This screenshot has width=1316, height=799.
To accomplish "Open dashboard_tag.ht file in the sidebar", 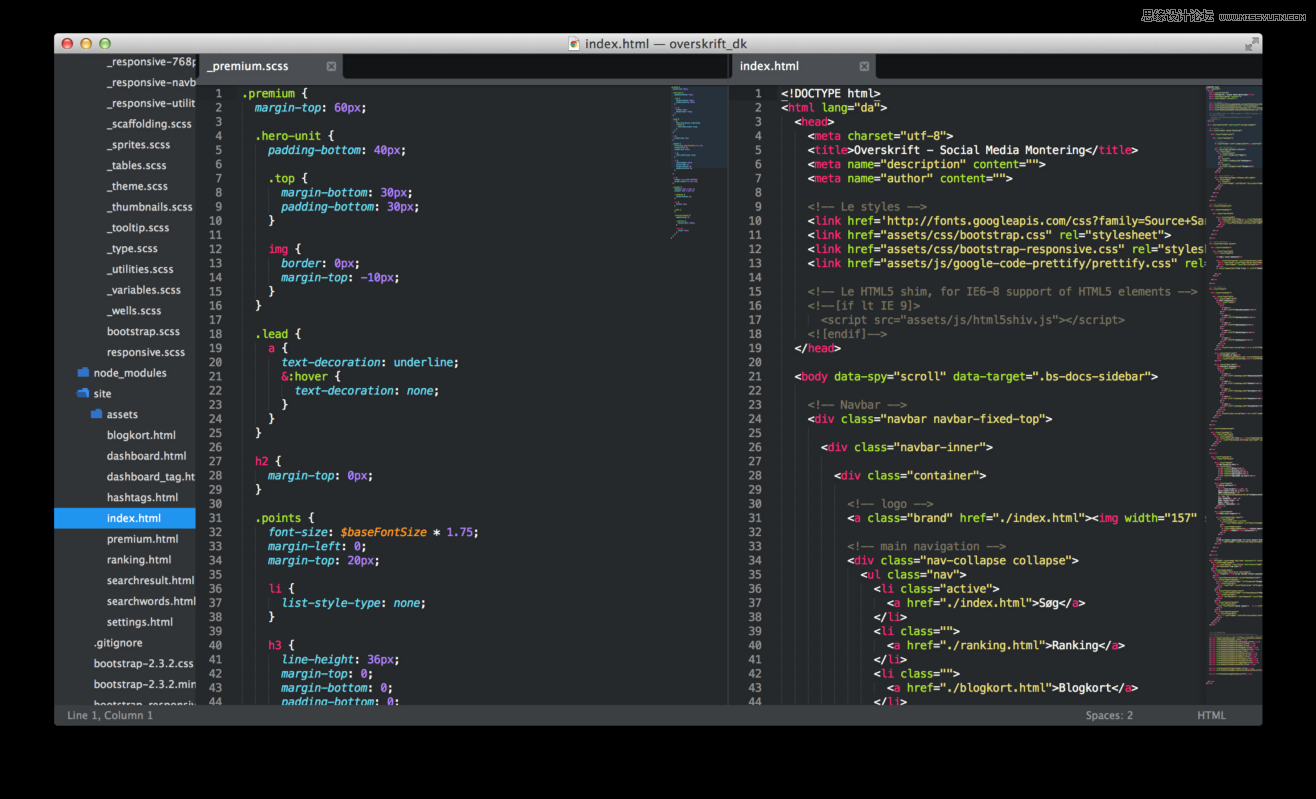I will (151, 477).
